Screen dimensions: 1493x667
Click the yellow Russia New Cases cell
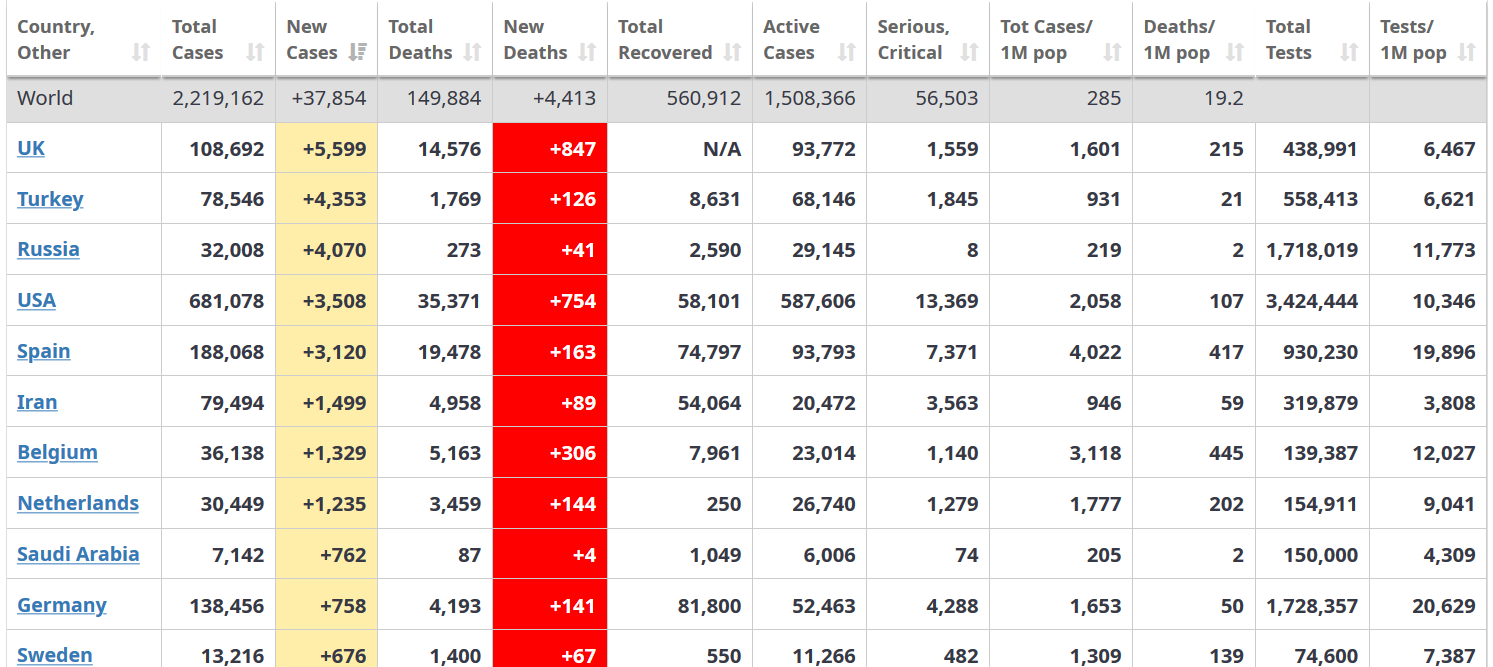pyautogui.click(x=327, y=249)
